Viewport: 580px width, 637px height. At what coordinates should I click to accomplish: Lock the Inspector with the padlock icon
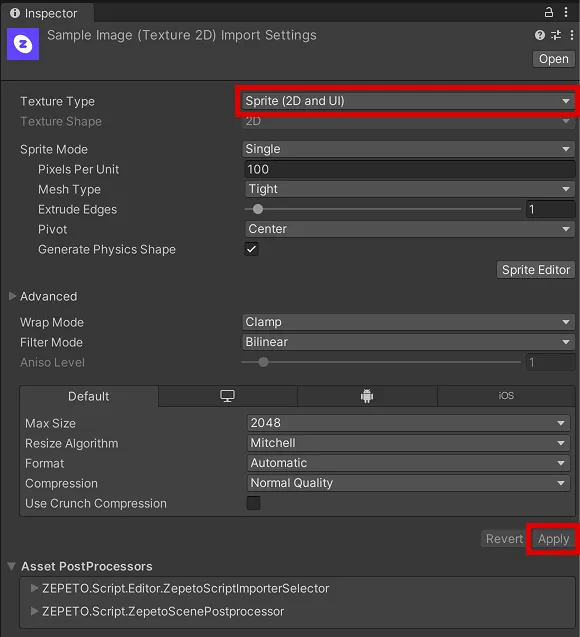[x=548, y=13]
